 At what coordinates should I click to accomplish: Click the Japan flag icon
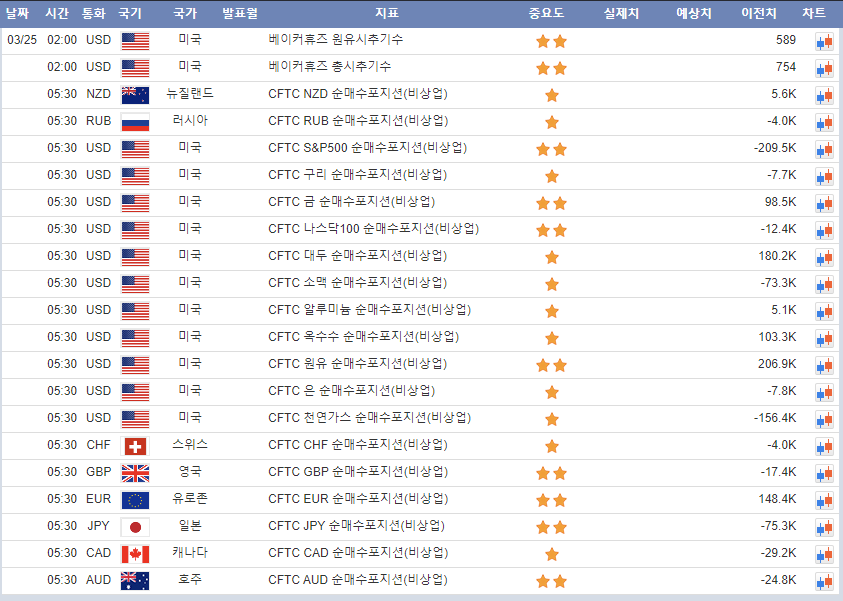click(135, 527)
